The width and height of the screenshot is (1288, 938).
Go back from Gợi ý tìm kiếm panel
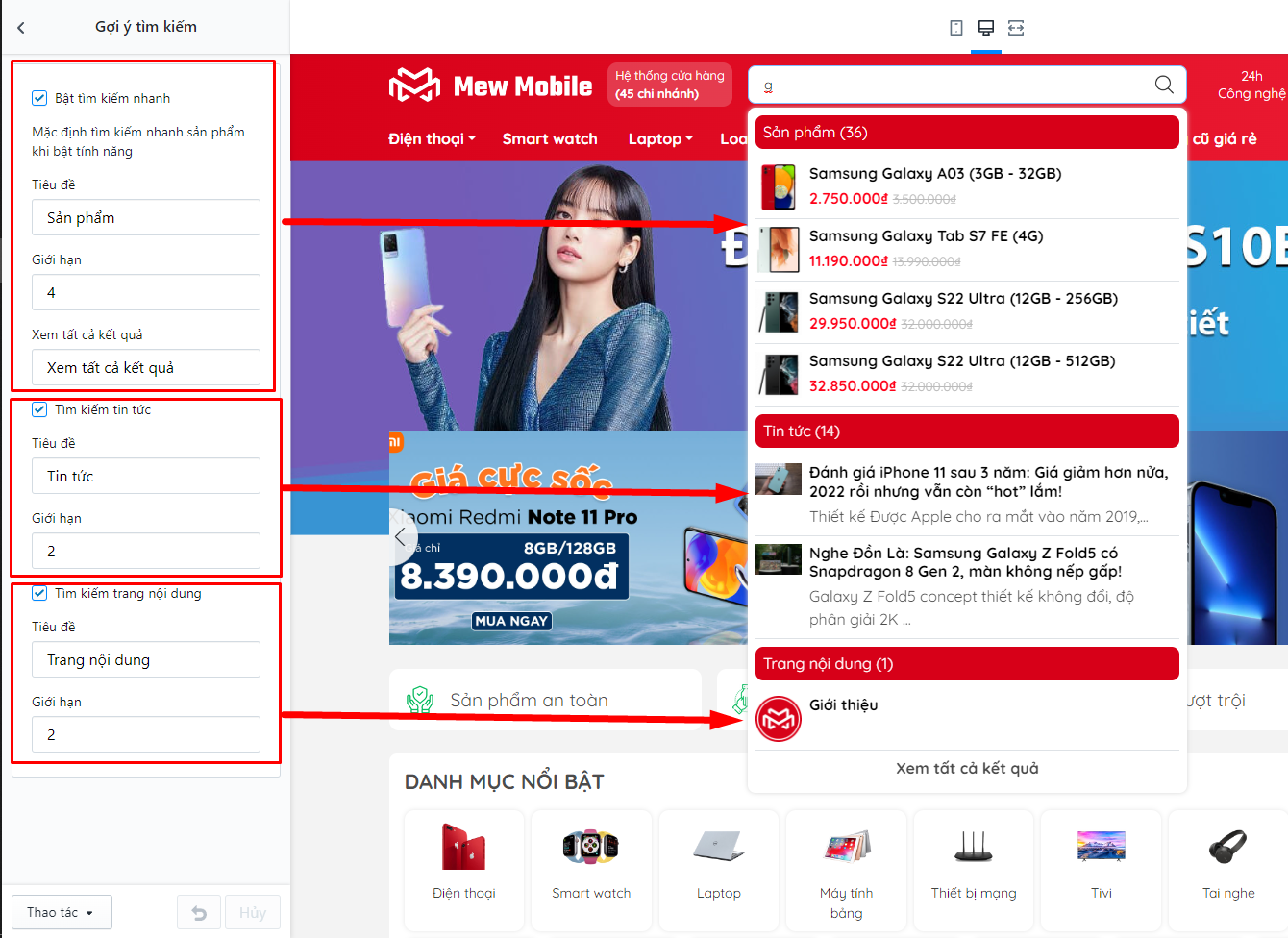21,28
